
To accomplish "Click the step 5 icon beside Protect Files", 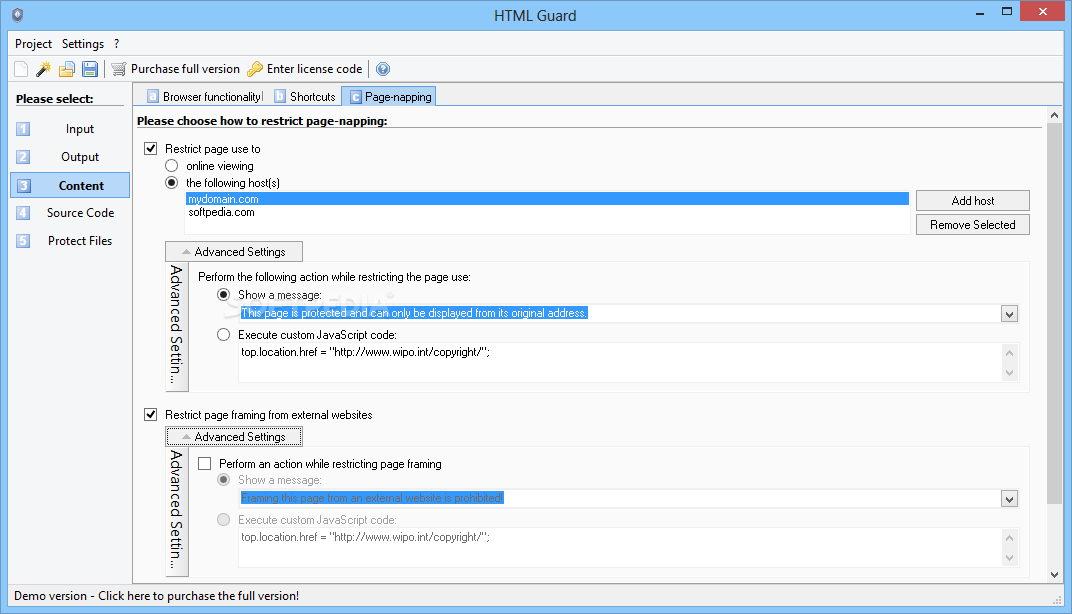I will 23,241.
